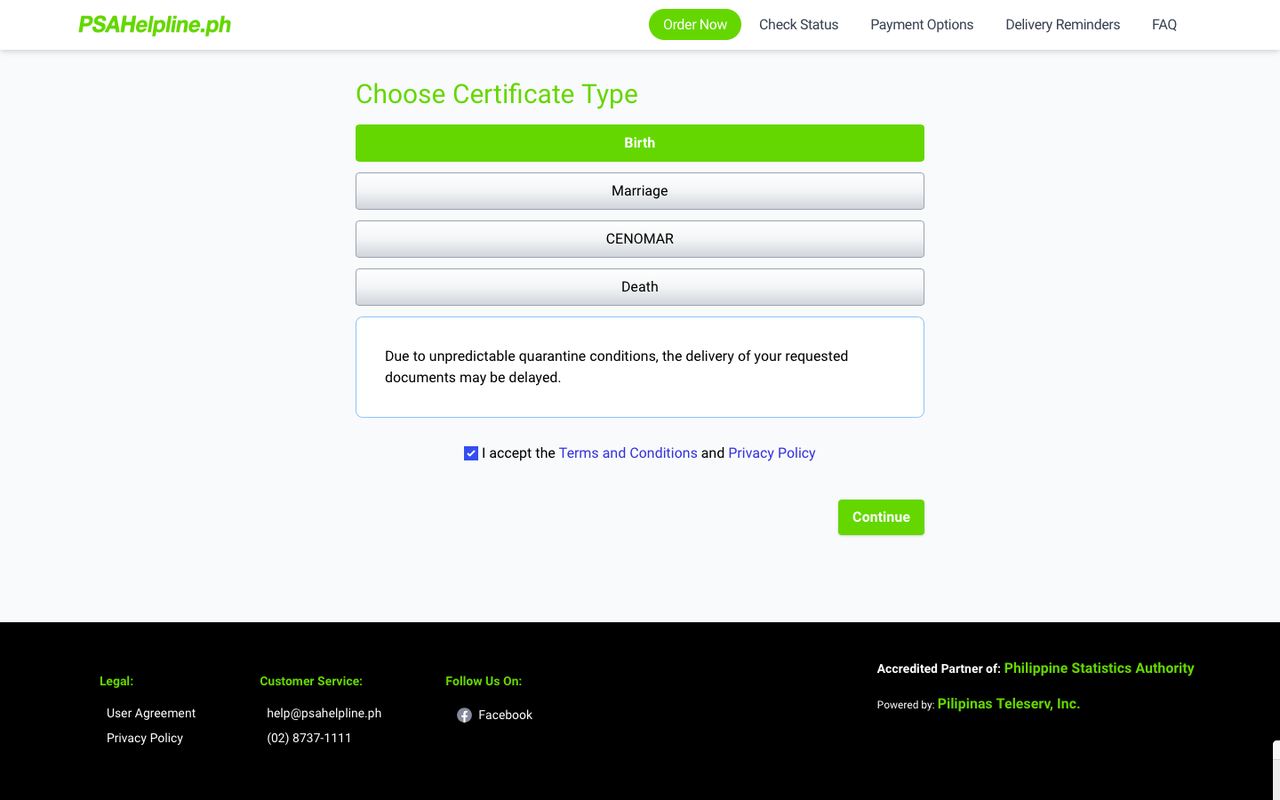This screenshot has width=1280, height=800.
Task: Click the (02) 8737-1111 phone number
Action: click(309, 738)
